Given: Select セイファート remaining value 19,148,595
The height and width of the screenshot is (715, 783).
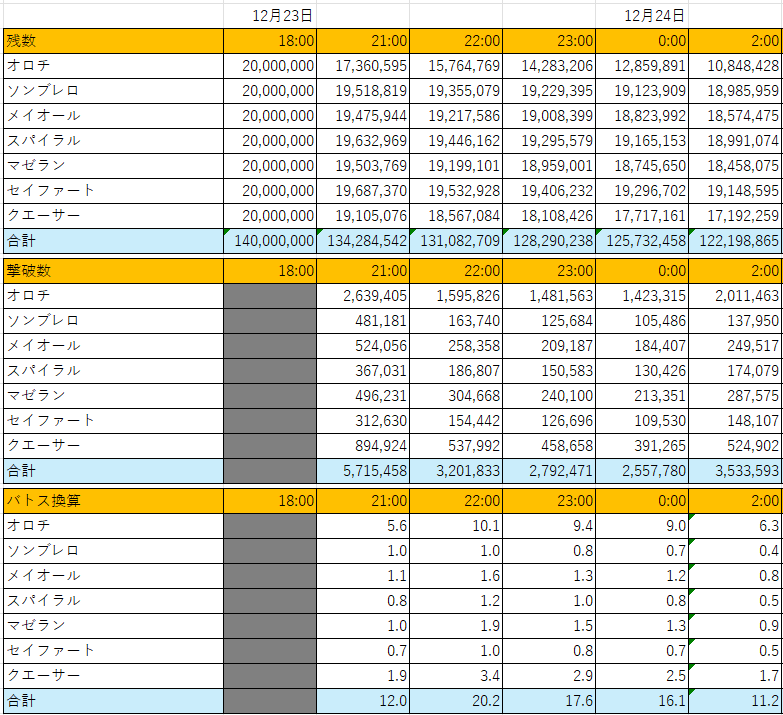Looking at the screenshot, I should pos(735,191).
